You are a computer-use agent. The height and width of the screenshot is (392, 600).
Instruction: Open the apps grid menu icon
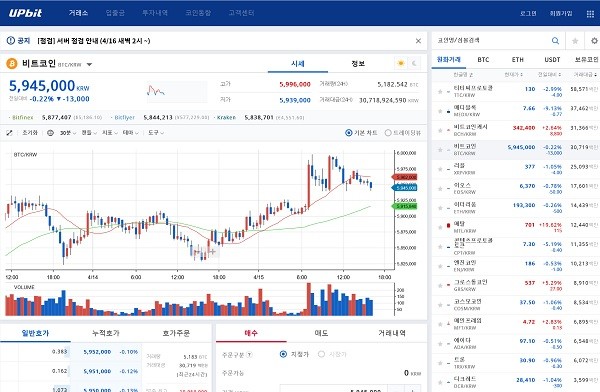point(590,14)
